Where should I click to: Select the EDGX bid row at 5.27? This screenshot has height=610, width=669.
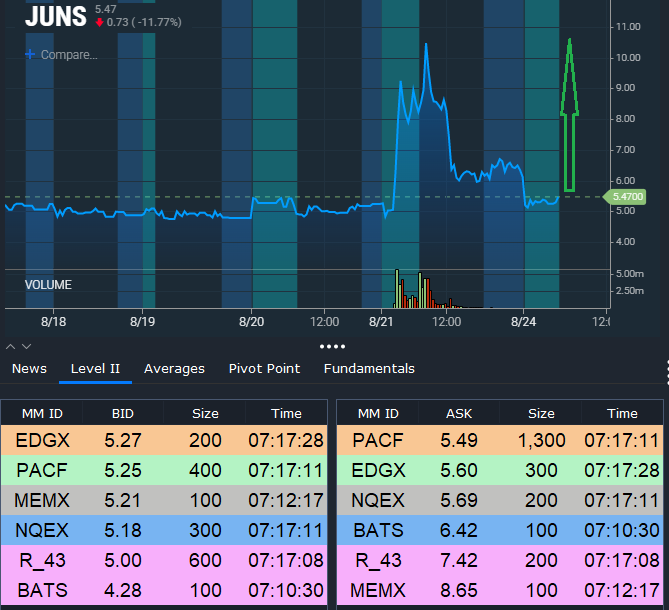(164, 440)
